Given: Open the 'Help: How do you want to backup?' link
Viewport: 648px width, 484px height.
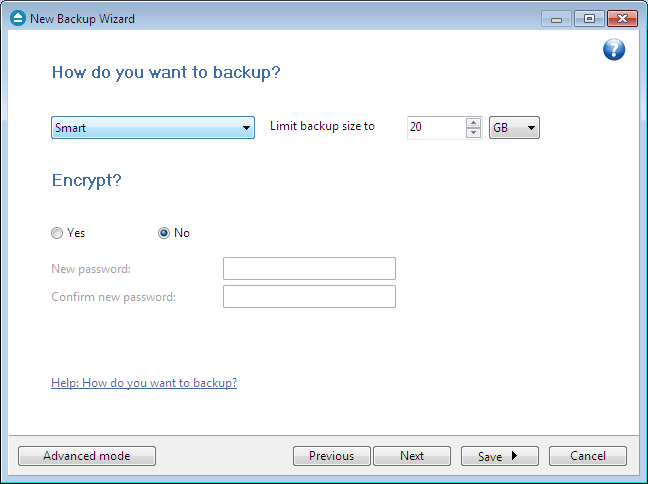Looking at the screenshot, I should pos(144,383).
